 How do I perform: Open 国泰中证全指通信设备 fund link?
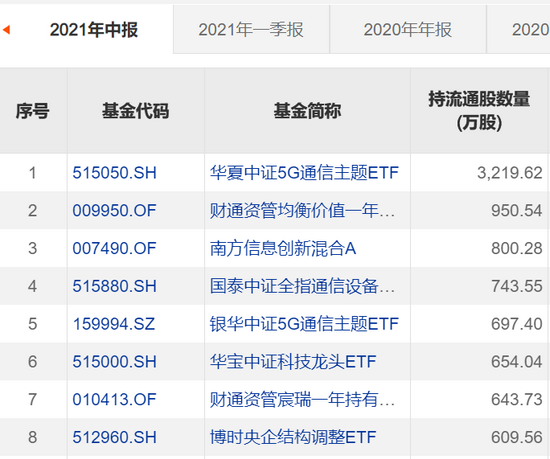pyautogui.click(x=302, y=286)
